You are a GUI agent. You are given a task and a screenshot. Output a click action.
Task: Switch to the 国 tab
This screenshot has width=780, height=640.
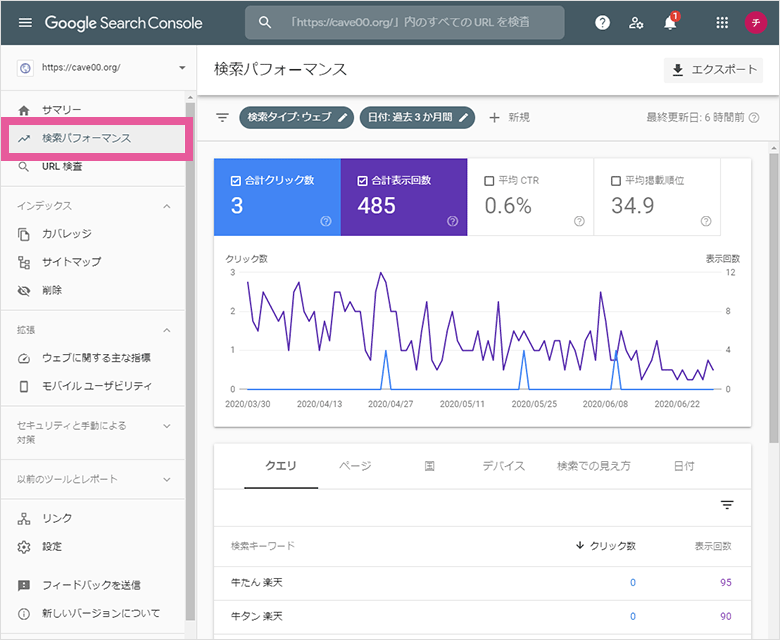point(429,466)
